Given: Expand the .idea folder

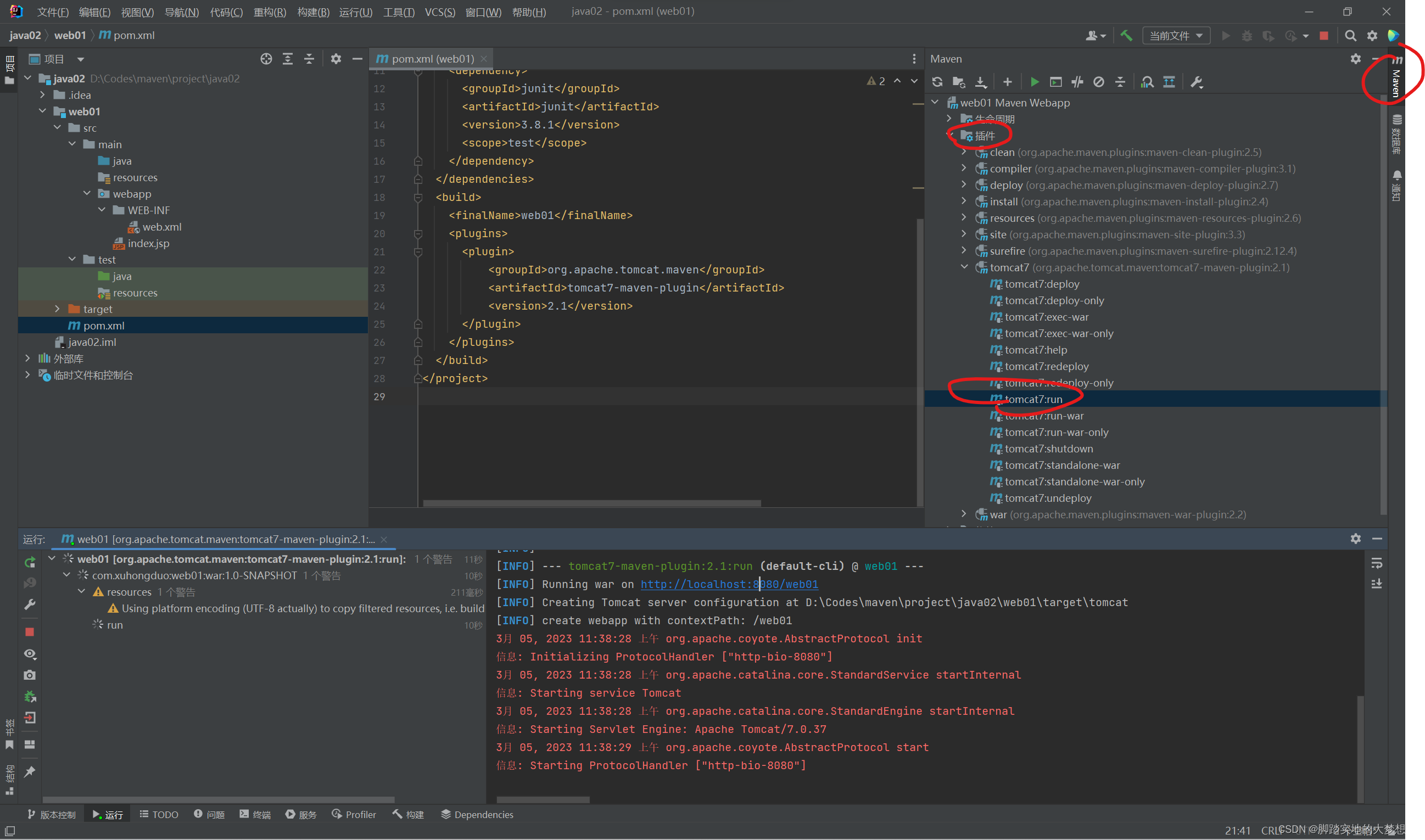Looking at the screenshot, I should (43, 95).
